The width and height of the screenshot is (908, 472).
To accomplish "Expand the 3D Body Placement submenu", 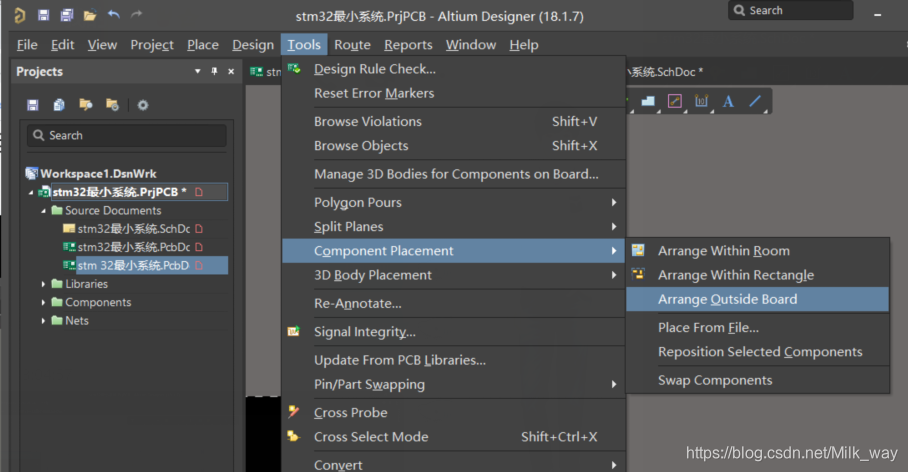I will click(453, 275).
